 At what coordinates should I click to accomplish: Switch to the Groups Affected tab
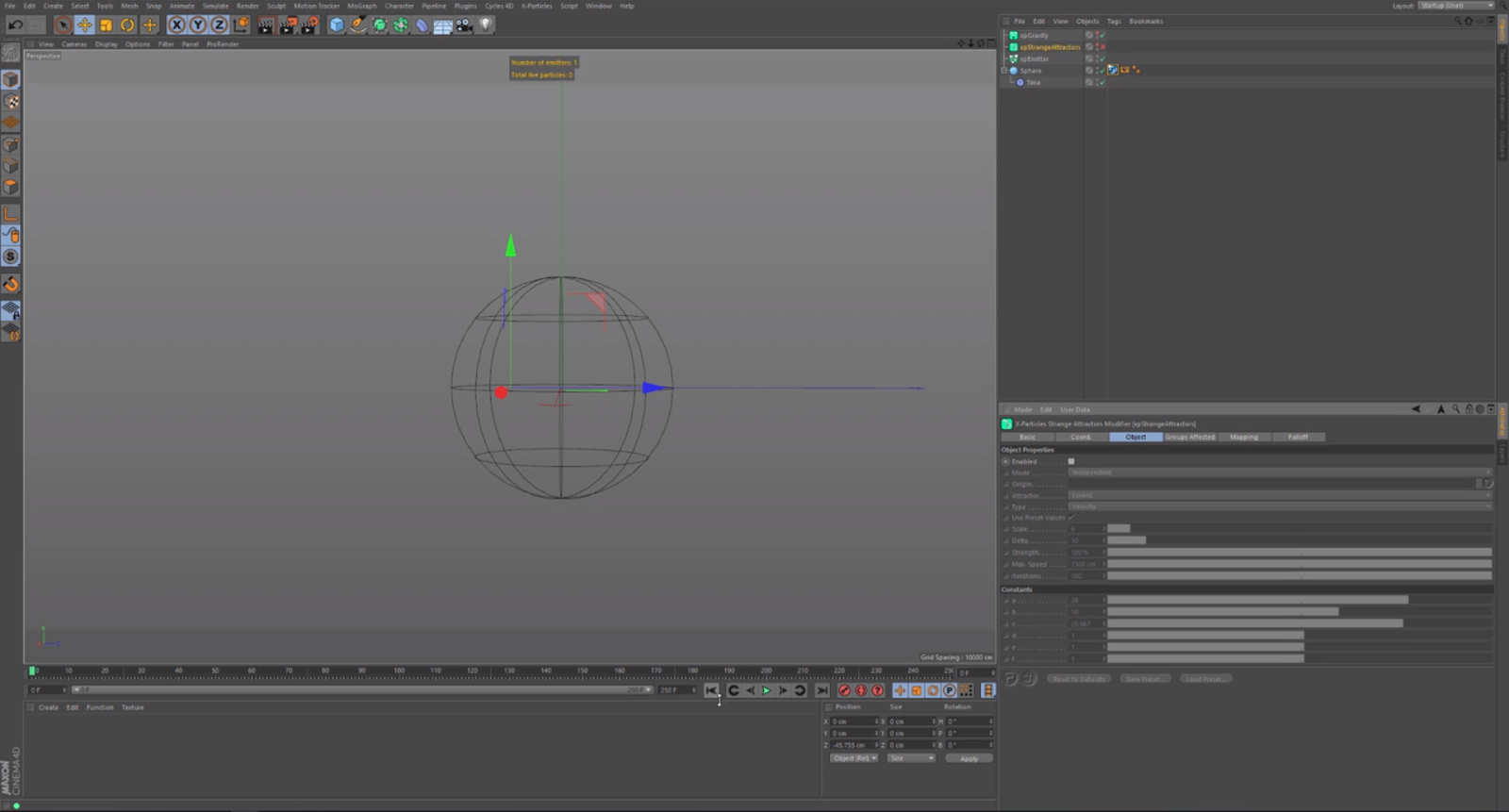1190,438
